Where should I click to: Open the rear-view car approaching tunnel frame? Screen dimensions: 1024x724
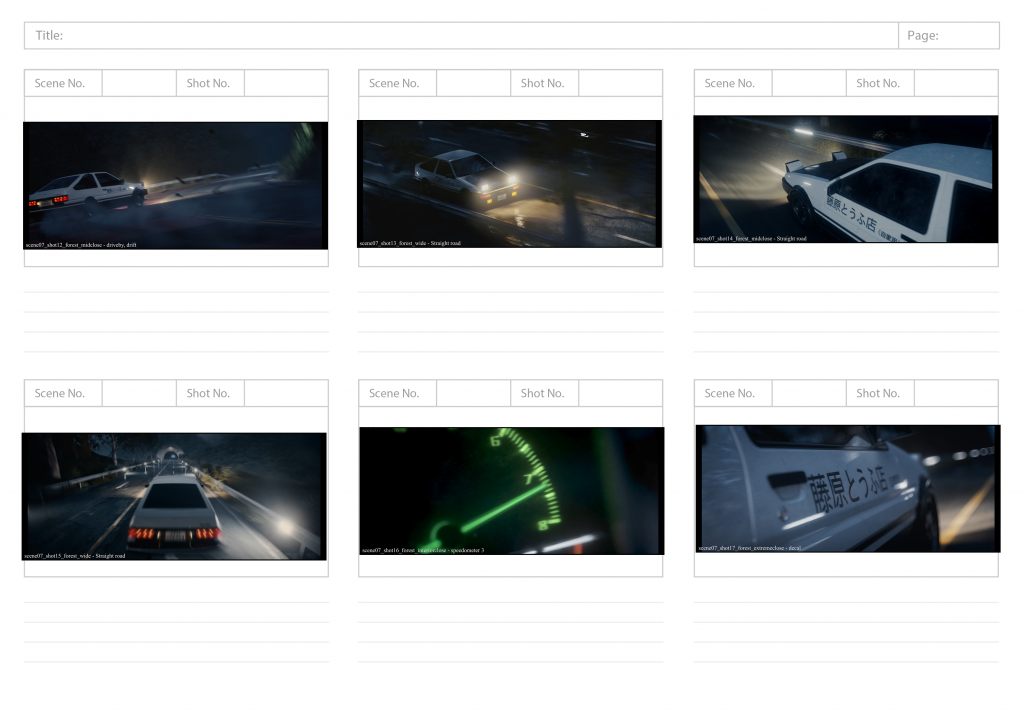[174, 496]
